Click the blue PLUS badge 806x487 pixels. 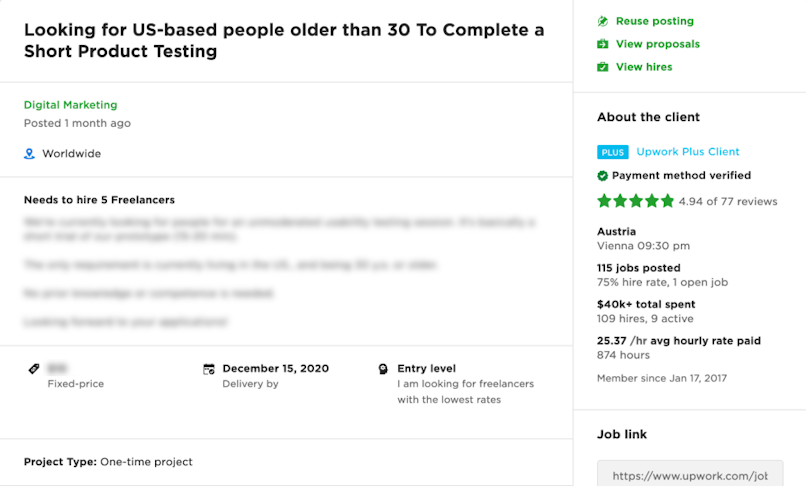[x=612, y=152]
